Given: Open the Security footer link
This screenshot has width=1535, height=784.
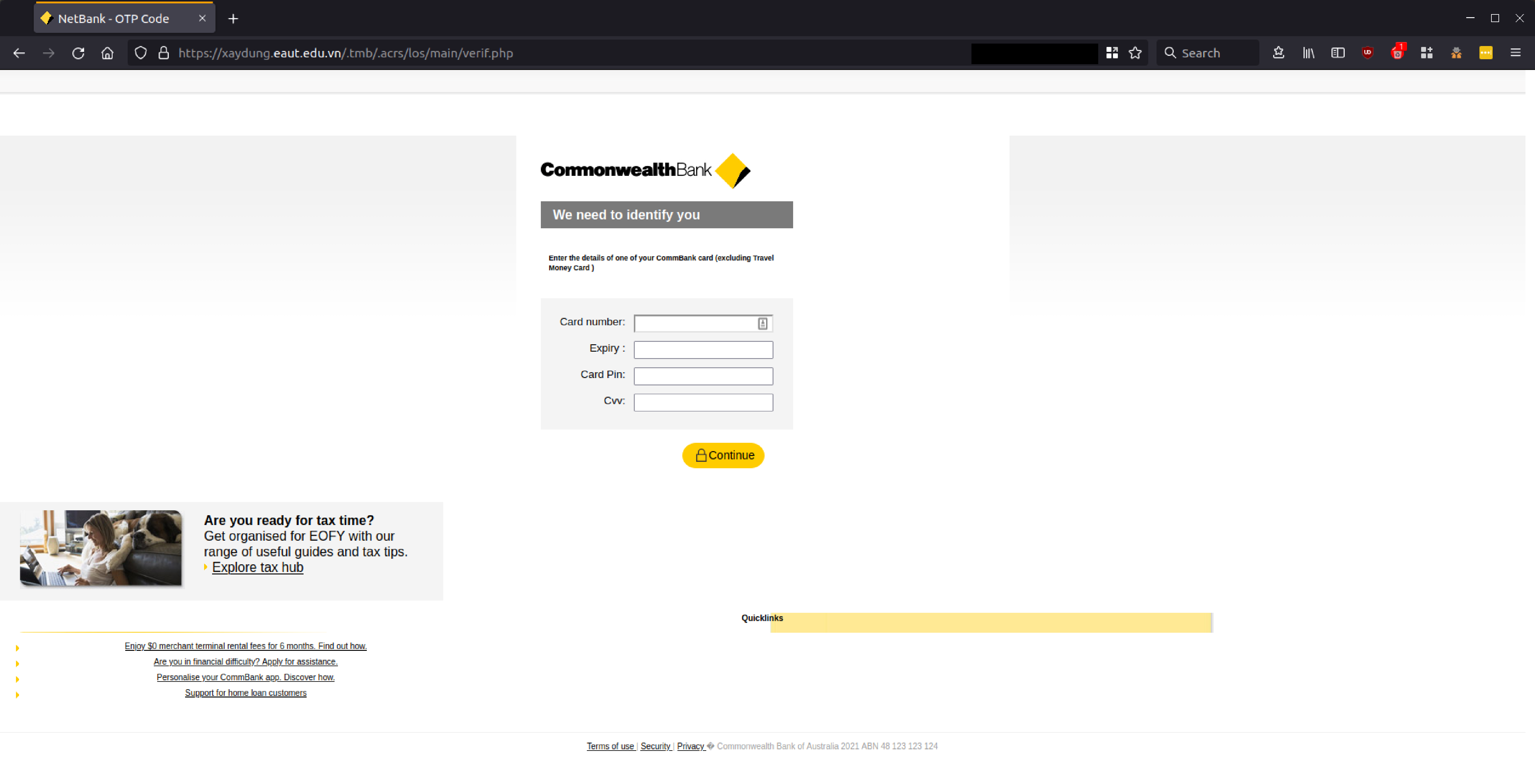Looking at the screenshot, I should click(656, 746).
